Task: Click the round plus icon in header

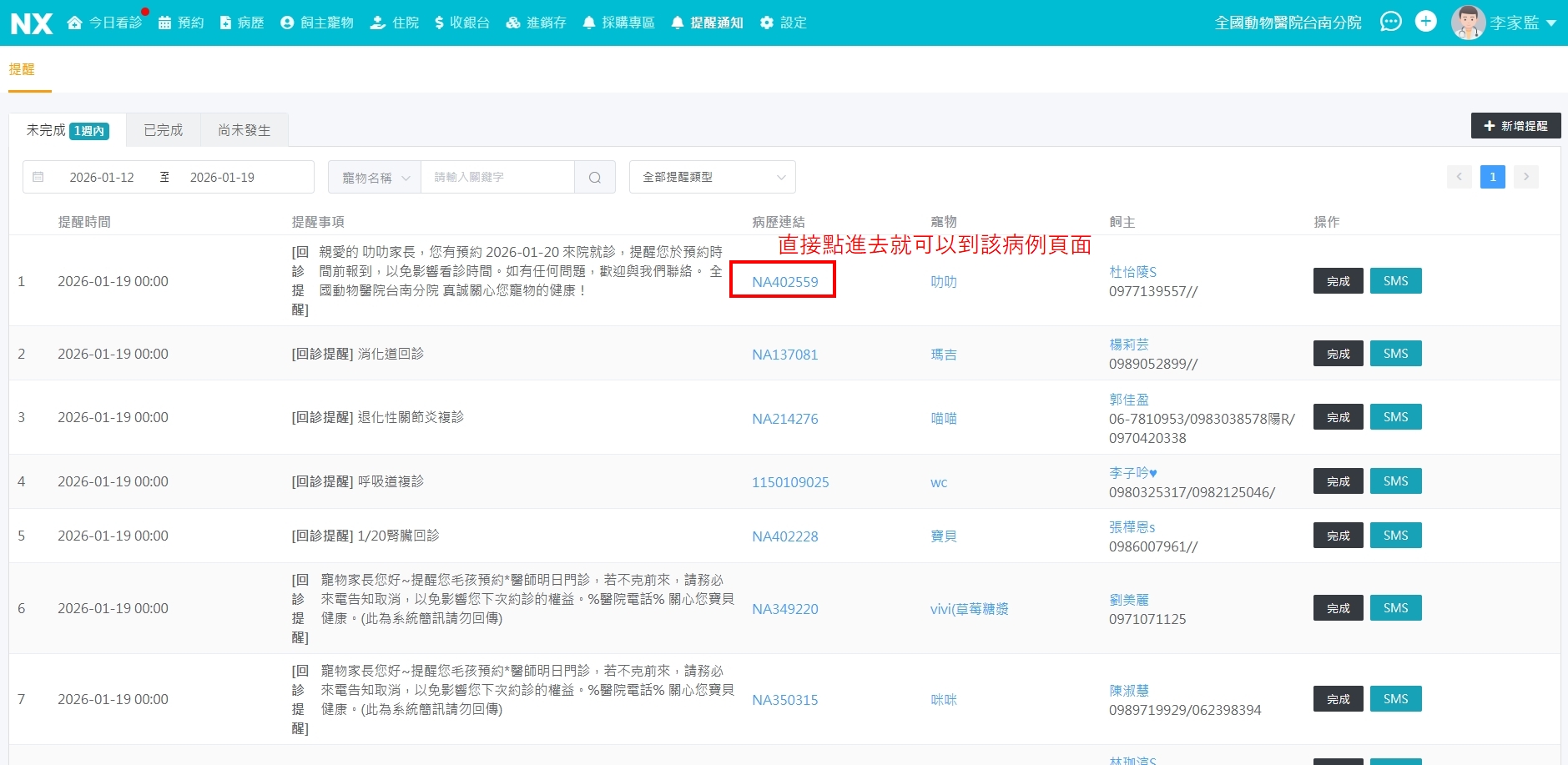Action: pos(1425,22)
